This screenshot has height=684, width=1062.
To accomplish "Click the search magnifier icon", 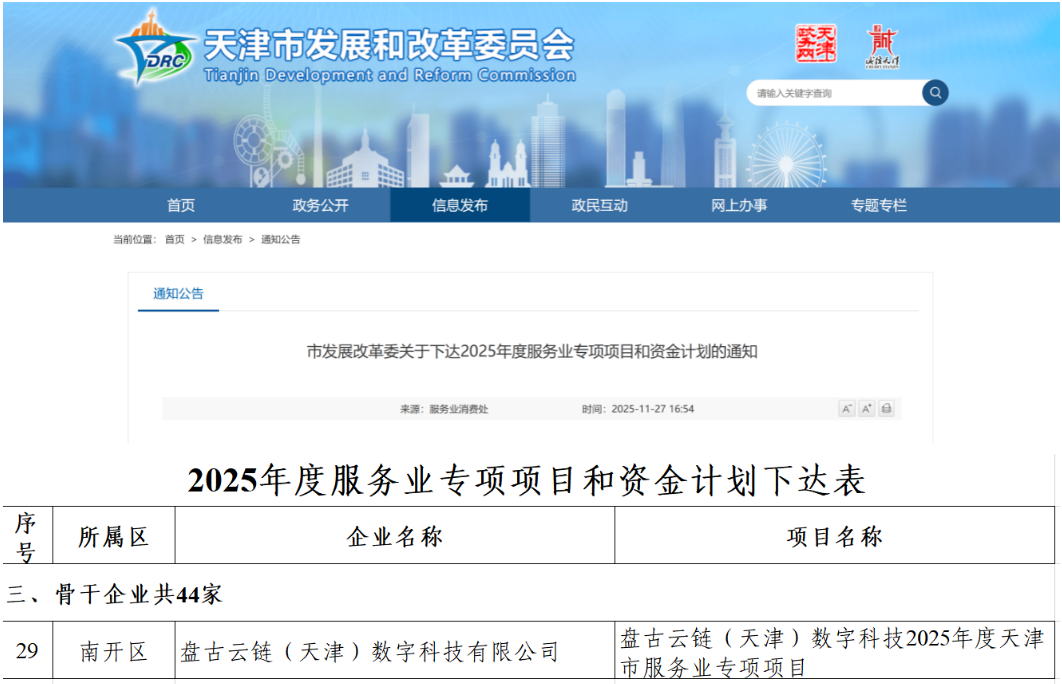I will click(935, 93).
